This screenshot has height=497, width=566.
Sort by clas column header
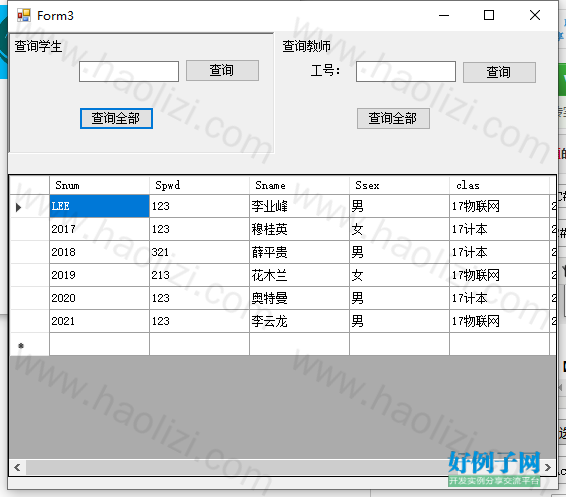[499, 185]
